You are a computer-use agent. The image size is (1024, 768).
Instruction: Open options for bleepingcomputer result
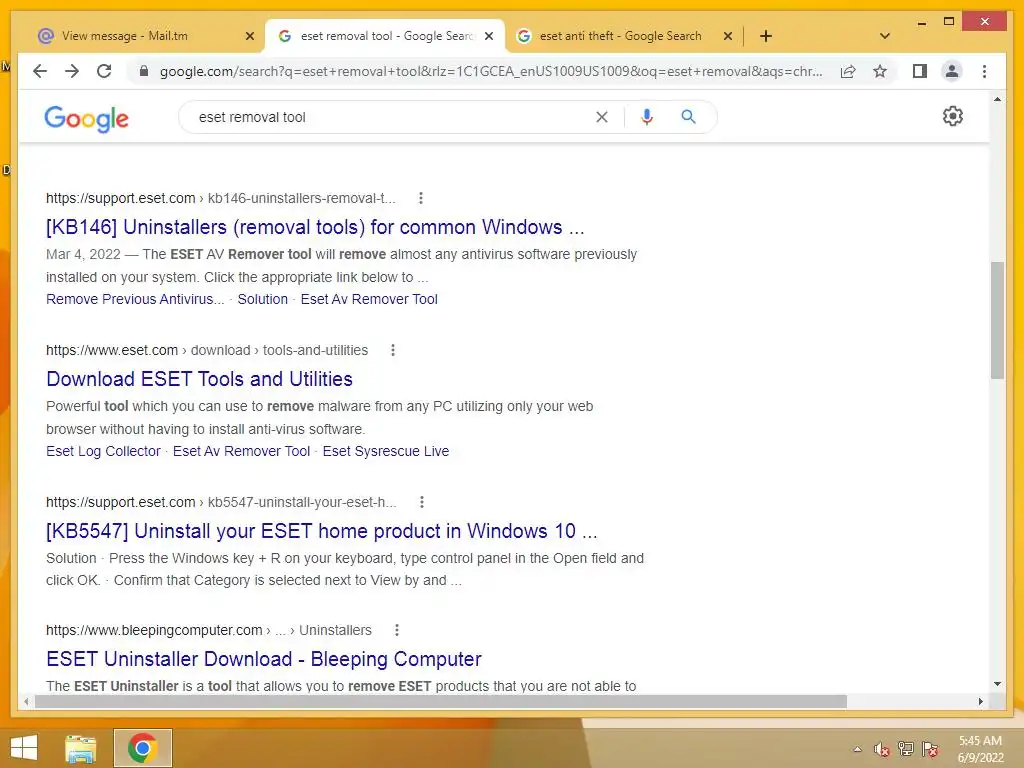(x=396, y=630)
